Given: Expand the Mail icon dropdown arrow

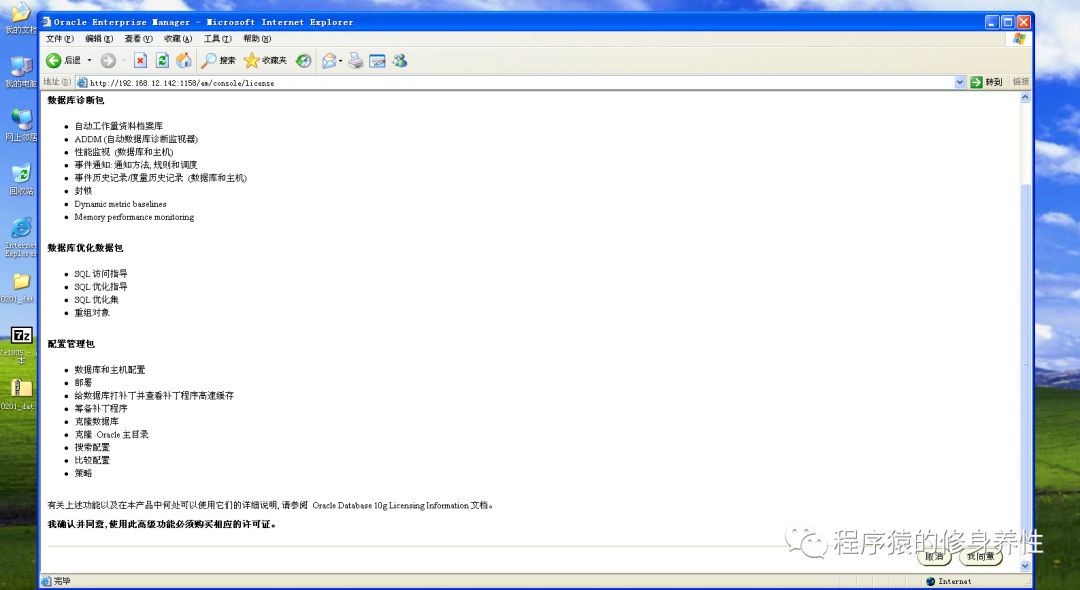Looking at the screenshot, I should [341, 60].
